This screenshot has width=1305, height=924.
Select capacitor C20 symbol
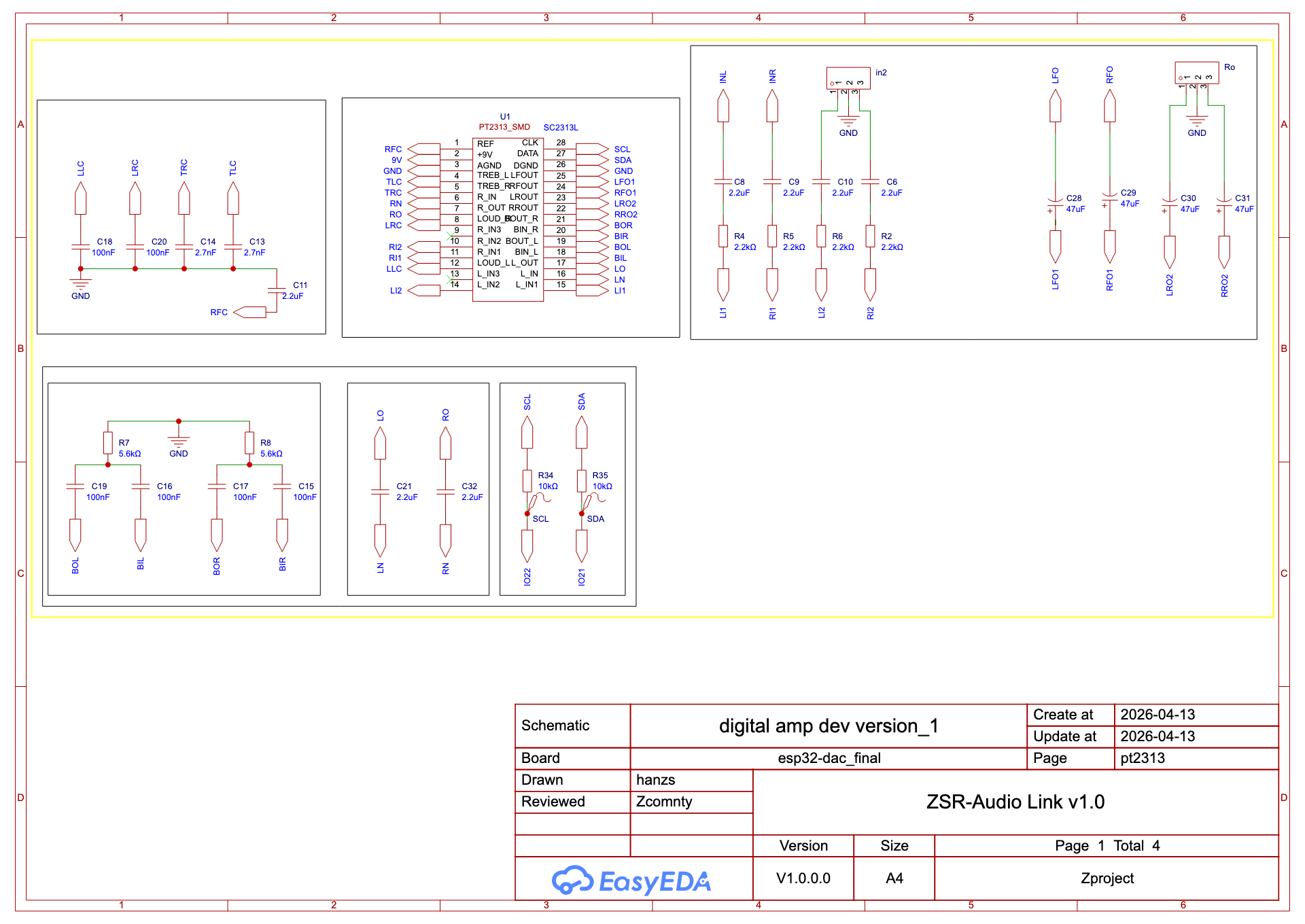135,247
